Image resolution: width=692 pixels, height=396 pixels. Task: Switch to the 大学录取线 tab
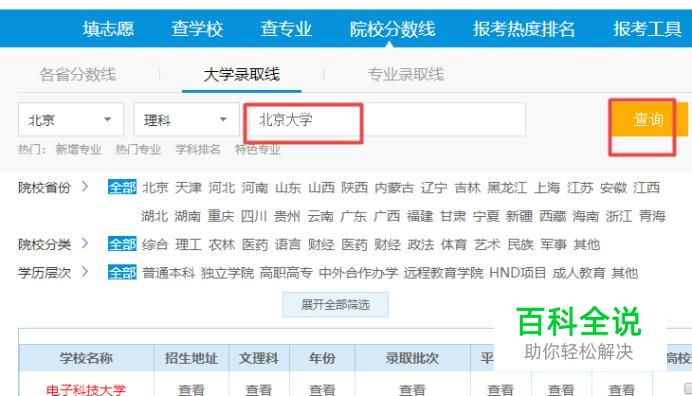241,74
